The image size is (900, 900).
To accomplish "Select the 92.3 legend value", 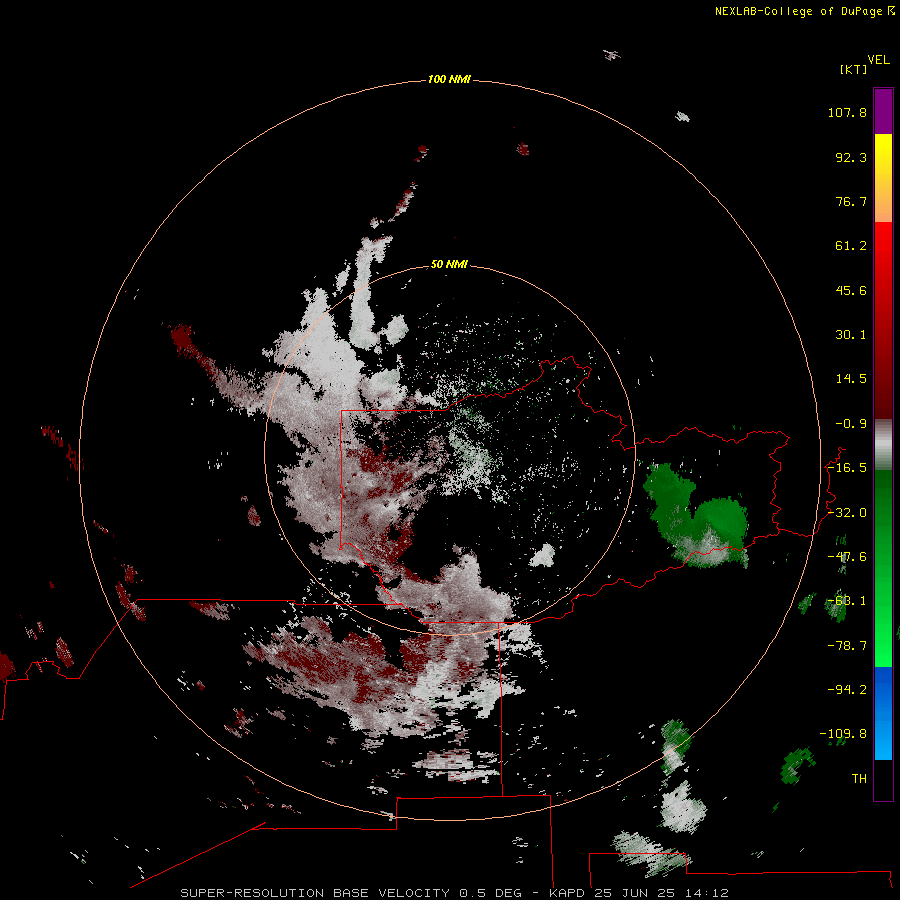I will tap(851, 157).
